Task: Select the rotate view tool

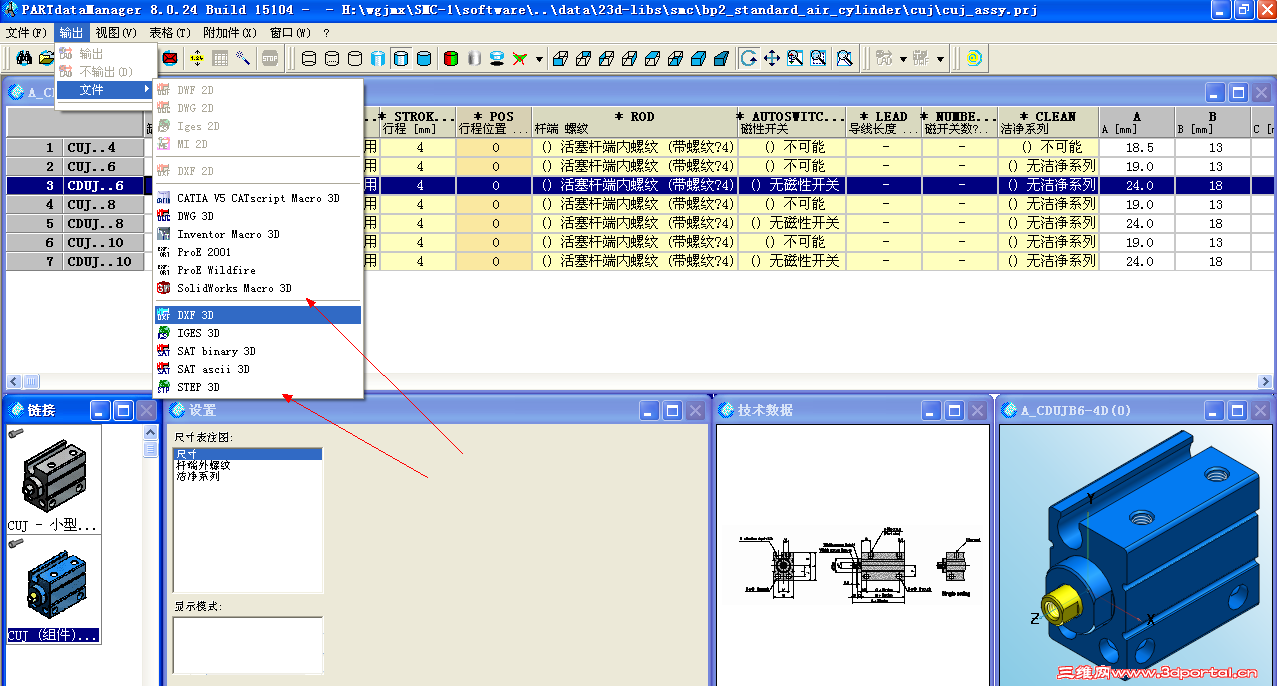Action: pos(751,58)
